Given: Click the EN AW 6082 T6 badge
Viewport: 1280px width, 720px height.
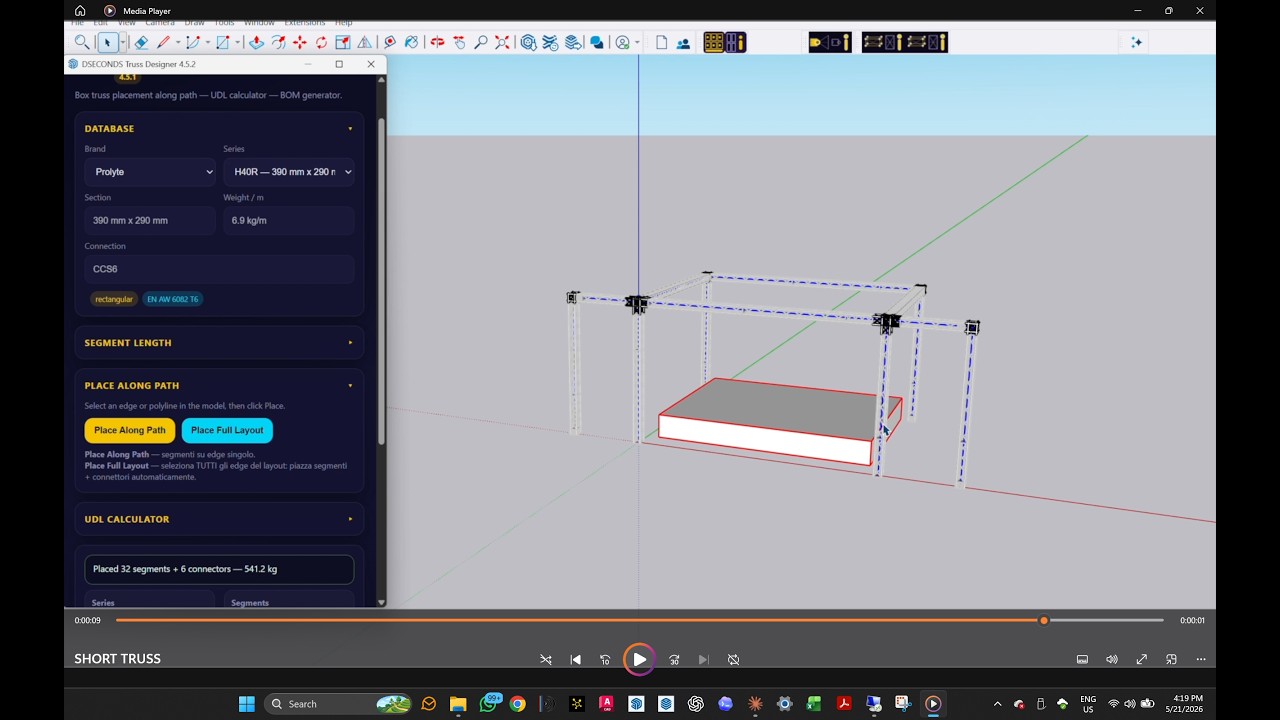Looking at the screenshot, I should [172, 299].
